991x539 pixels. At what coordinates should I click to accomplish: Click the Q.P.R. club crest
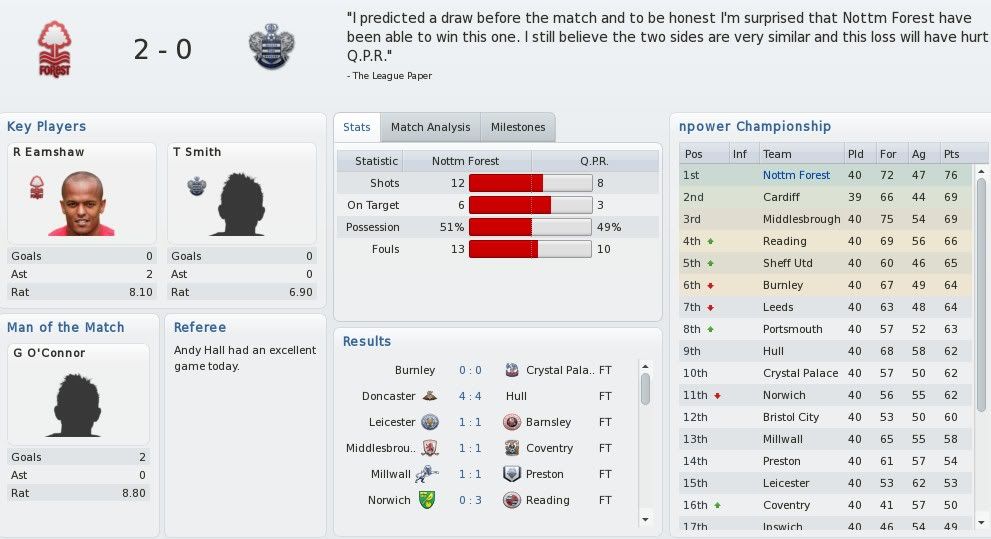click(x=272, y=46)
